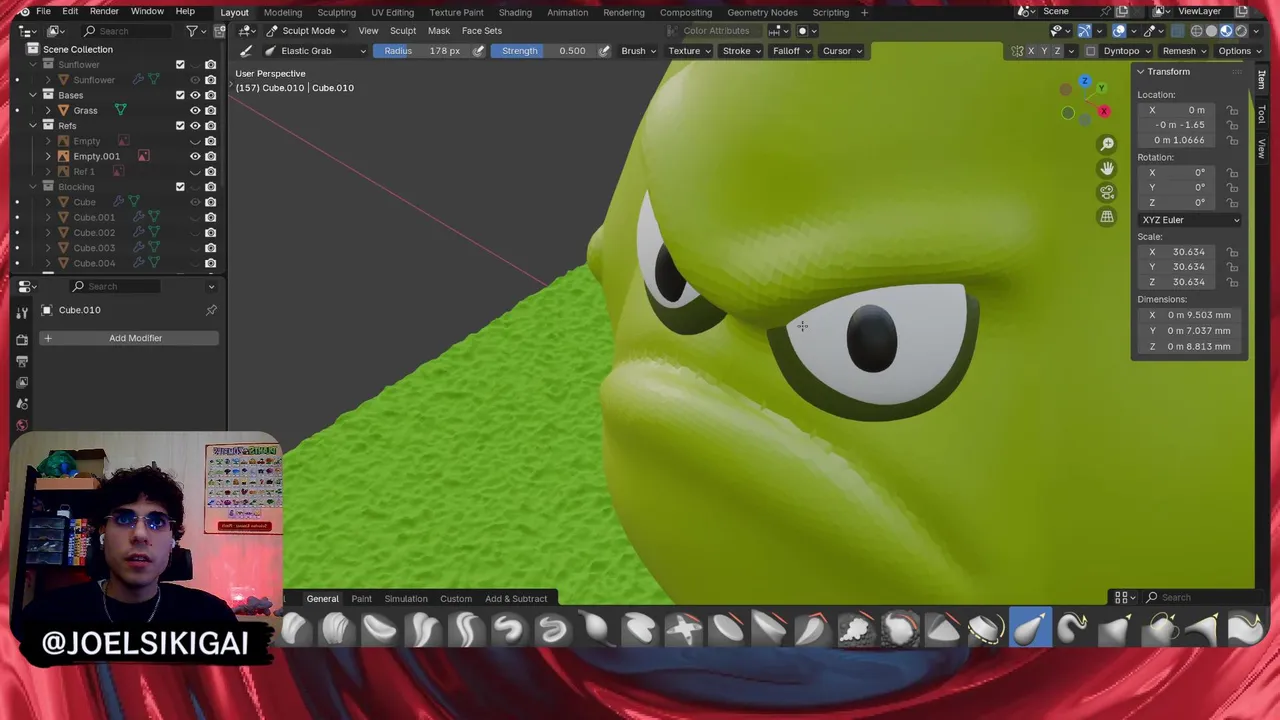Open the XYZ Euler rotation mode dropdown
This screenshot has height=720, width=1280.
pos(1190,220)
